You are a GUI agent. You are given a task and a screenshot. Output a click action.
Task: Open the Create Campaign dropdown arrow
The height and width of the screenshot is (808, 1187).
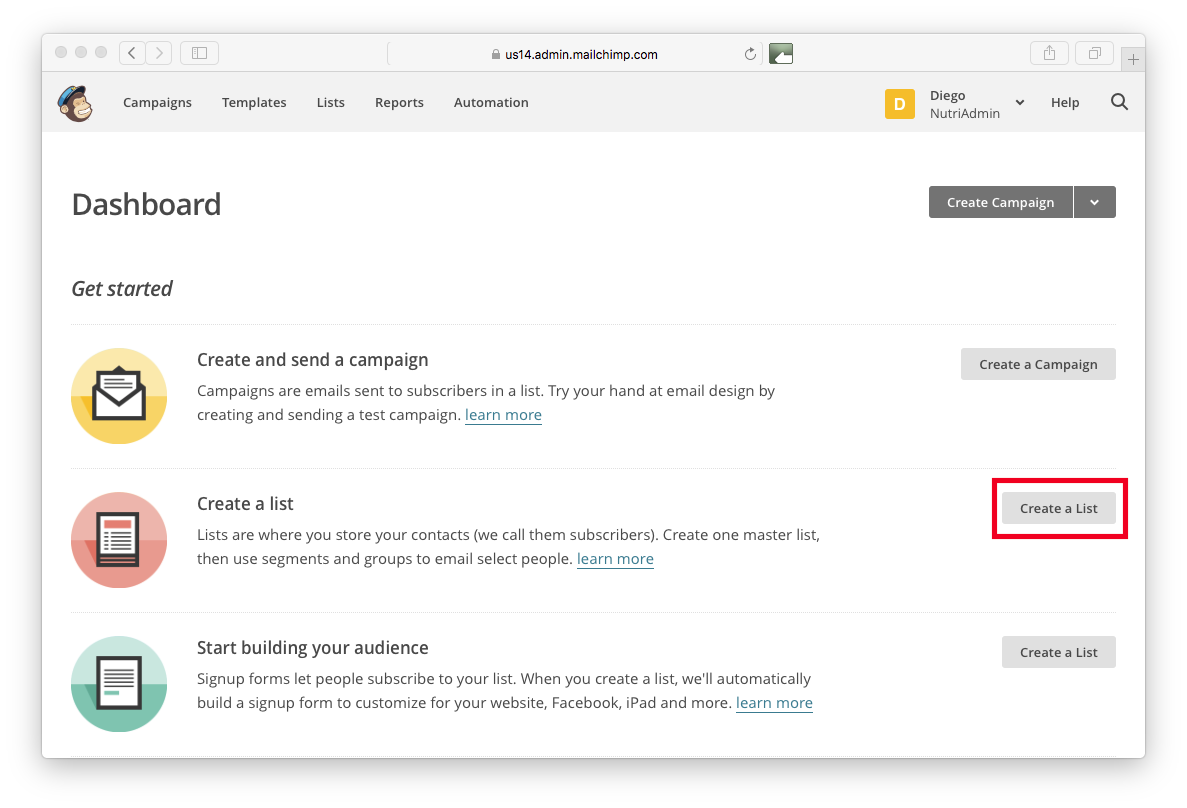pyautogui.click(x=1095, y=202)
